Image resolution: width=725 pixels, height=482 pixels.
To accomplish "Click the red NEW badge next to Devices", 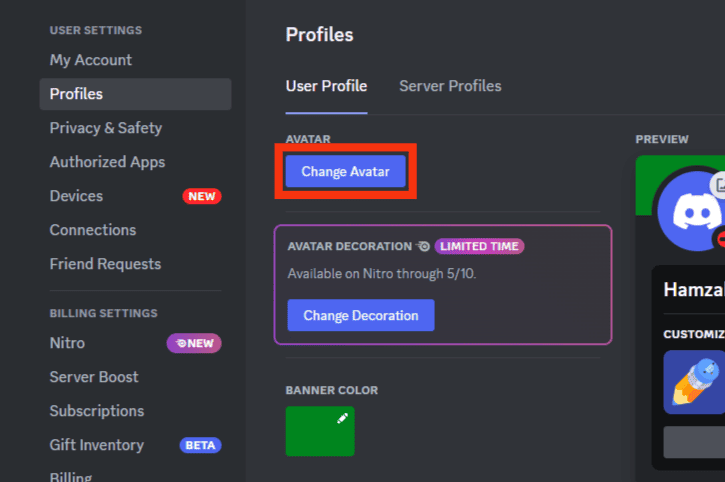I will (x=202, y=196).
